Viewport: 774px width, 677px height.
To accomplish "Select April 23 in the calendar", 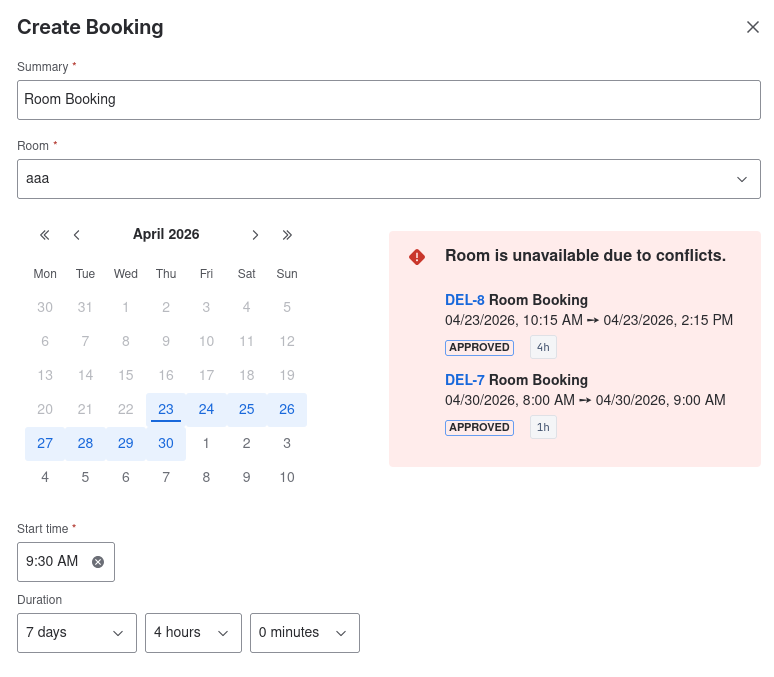I will tap(166, 409).
